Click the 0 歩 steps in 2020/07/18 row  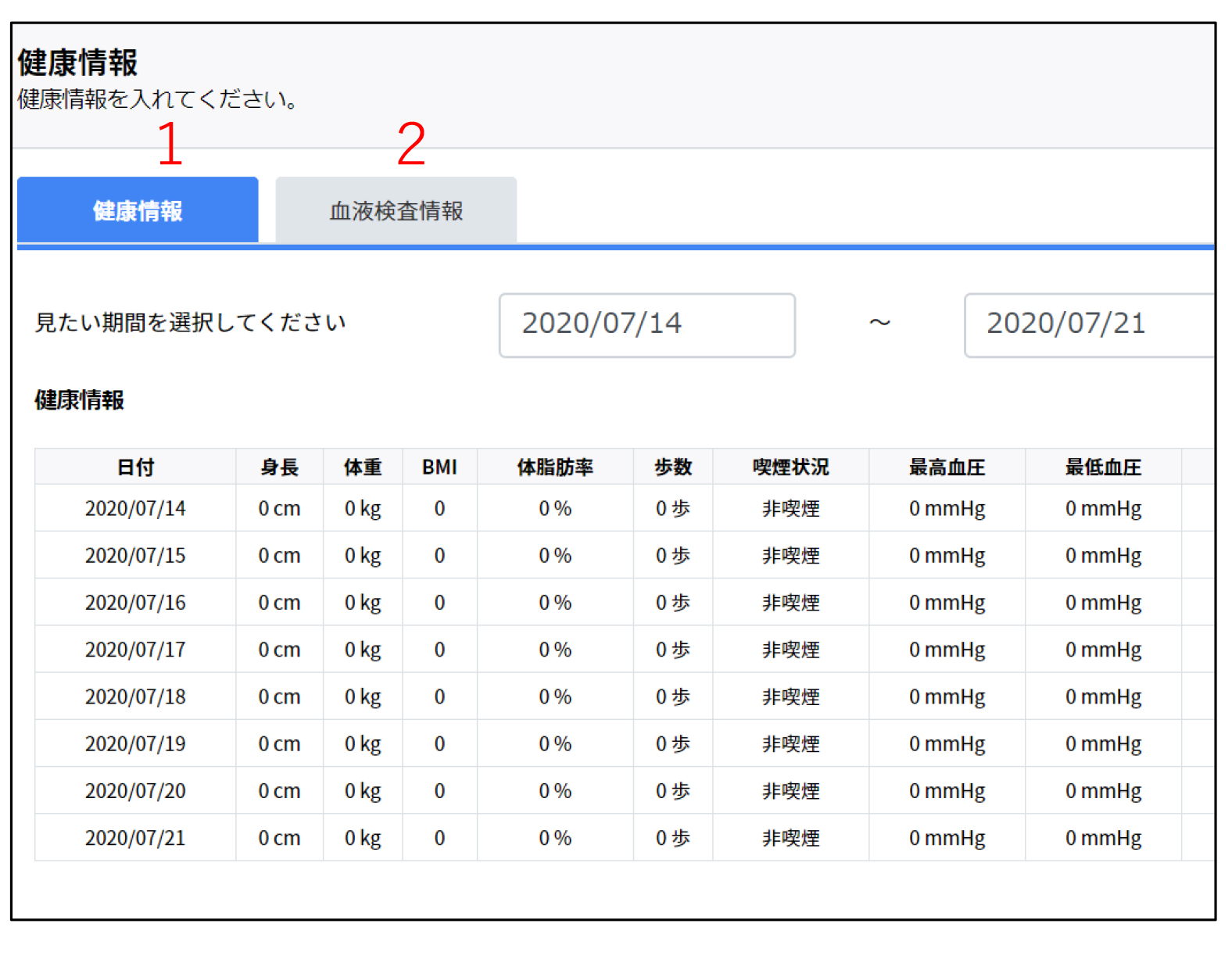coord(673,696)
